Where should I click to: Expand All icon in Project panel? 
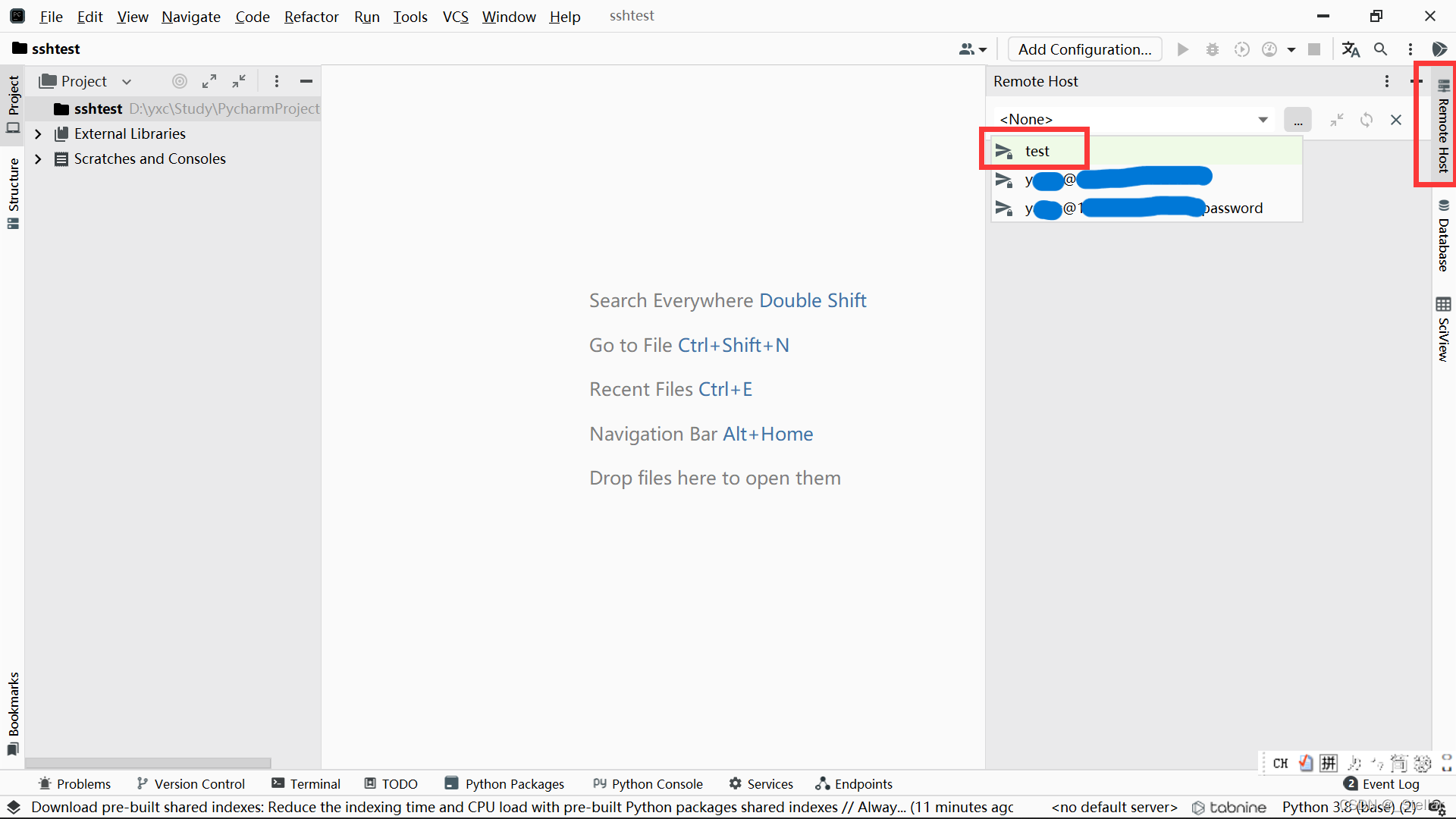click(209, 81)
